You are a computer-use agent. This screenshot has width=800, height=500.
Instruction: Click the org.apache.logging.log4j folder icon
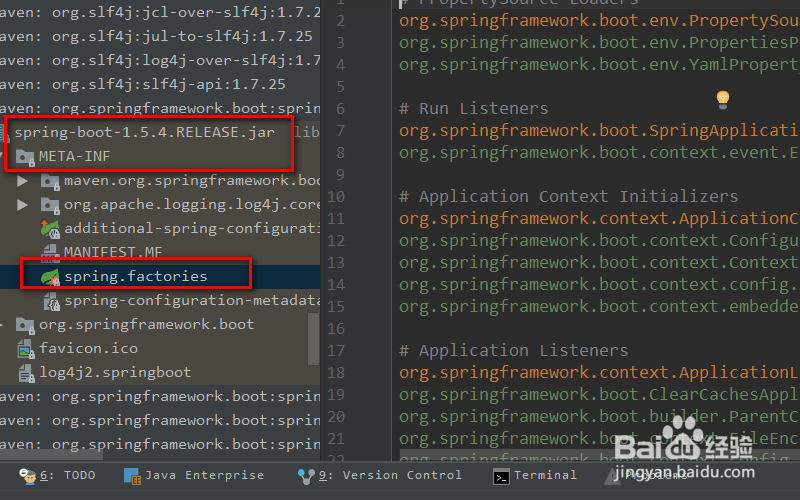tap(50, 205)
